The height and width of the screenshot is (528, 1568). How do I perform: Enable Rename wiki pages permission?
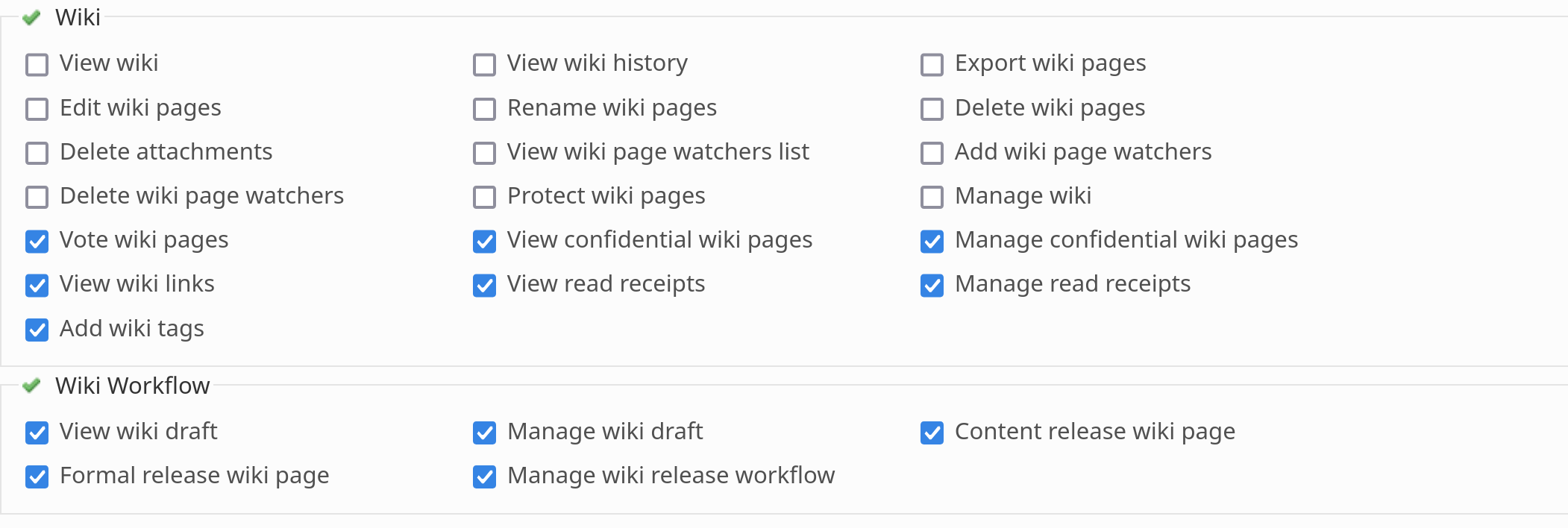click(x=484, y=109)
